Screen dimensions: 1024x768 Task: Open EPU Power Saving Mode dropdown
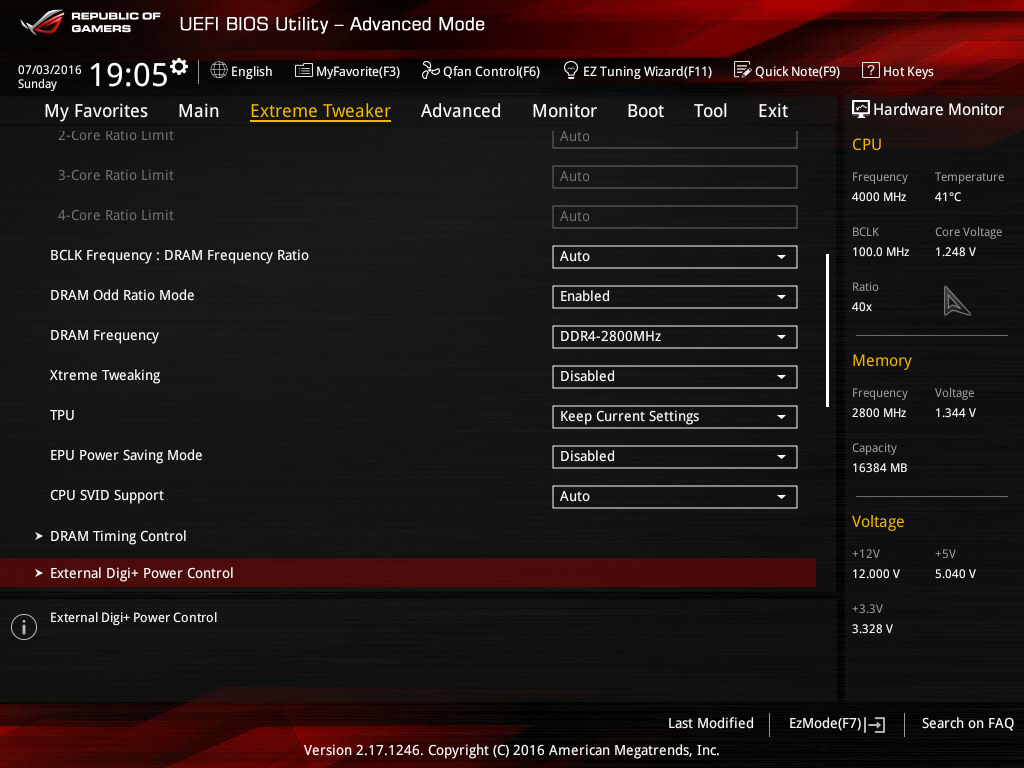[675, 456]
